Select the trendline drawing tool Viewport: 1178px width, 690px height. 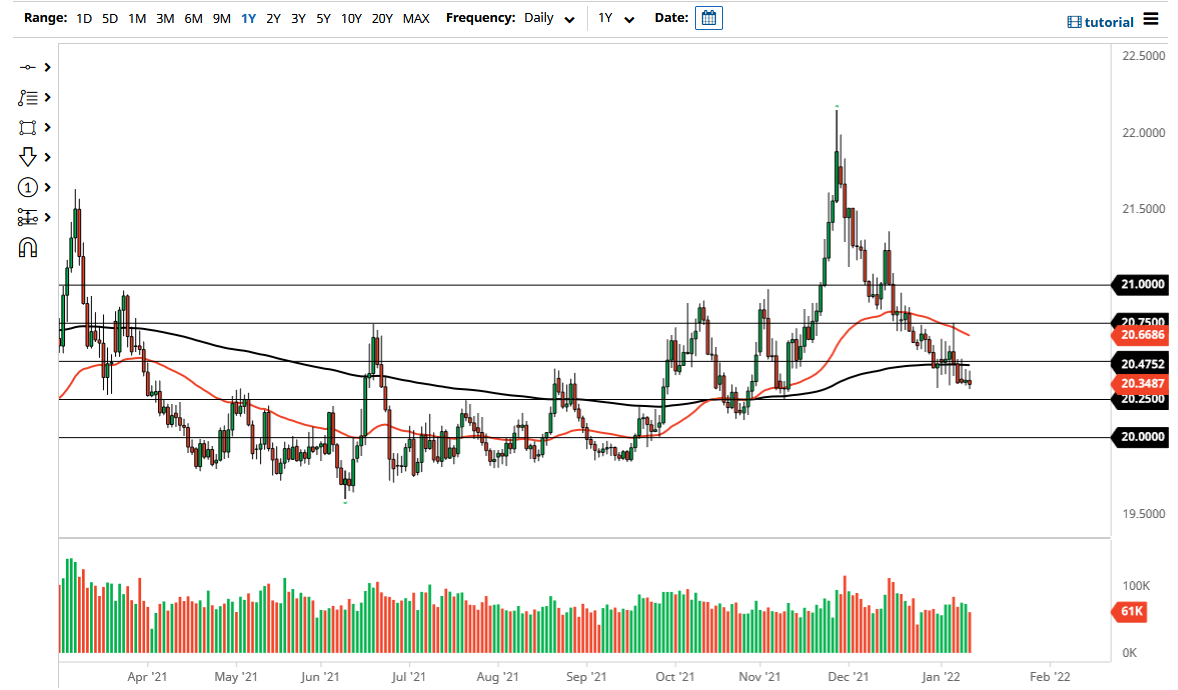28,67
